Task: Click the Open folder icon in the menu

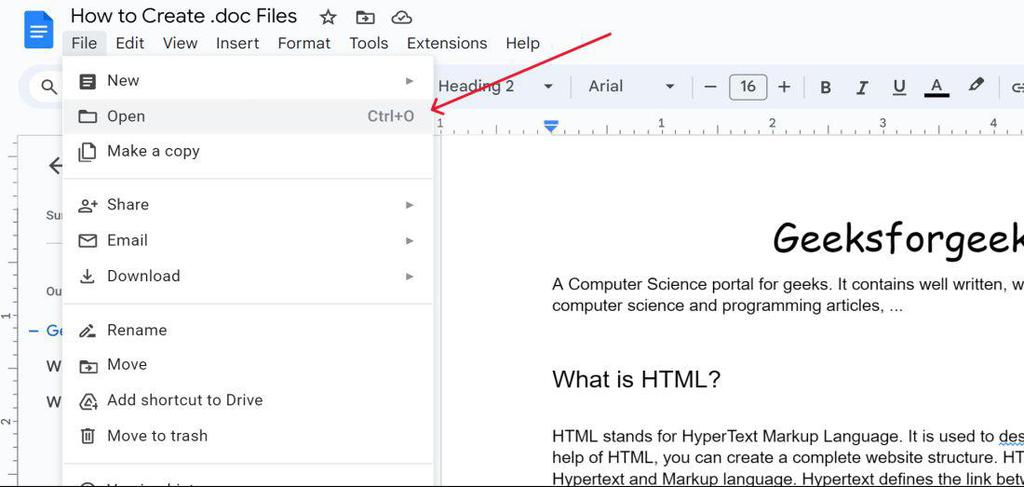Action: point(87,117)
